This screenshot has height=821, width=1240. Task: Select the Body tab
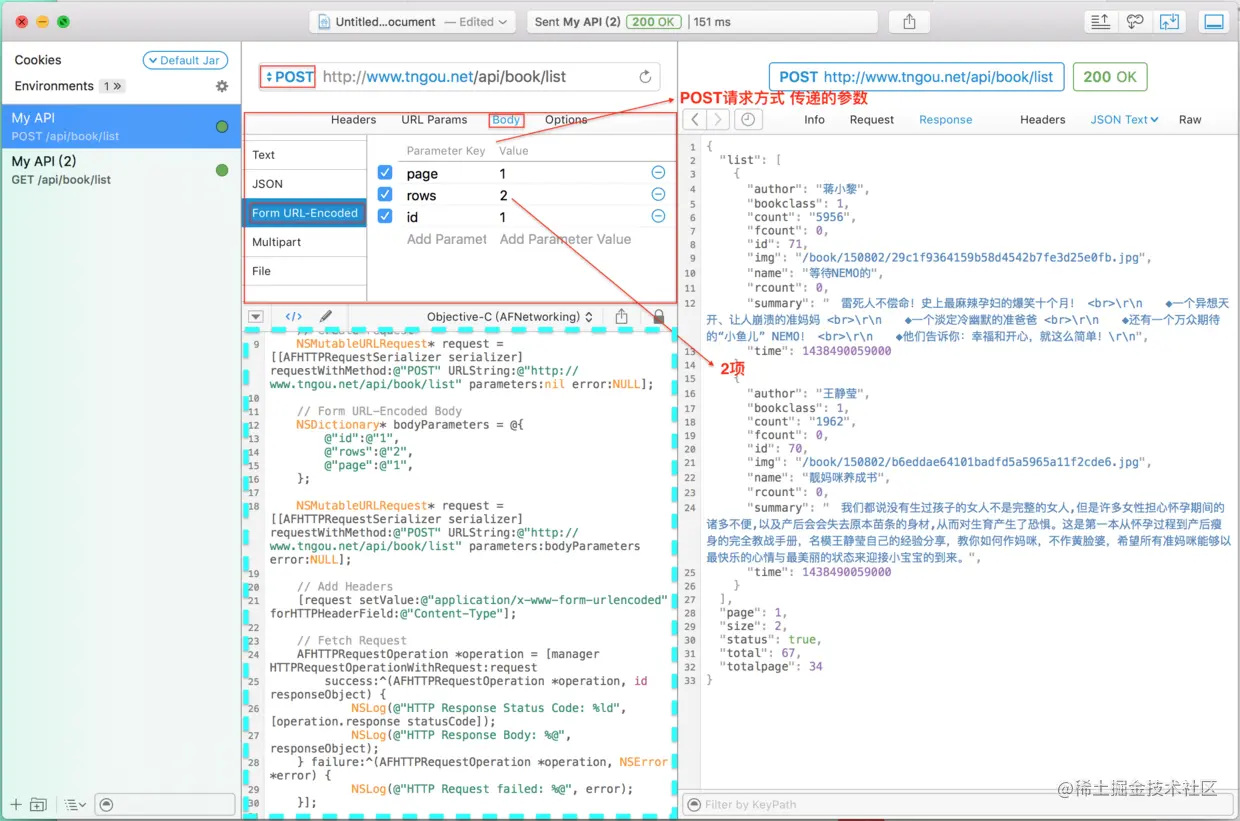pyautogui.click(x=506, y=119)
